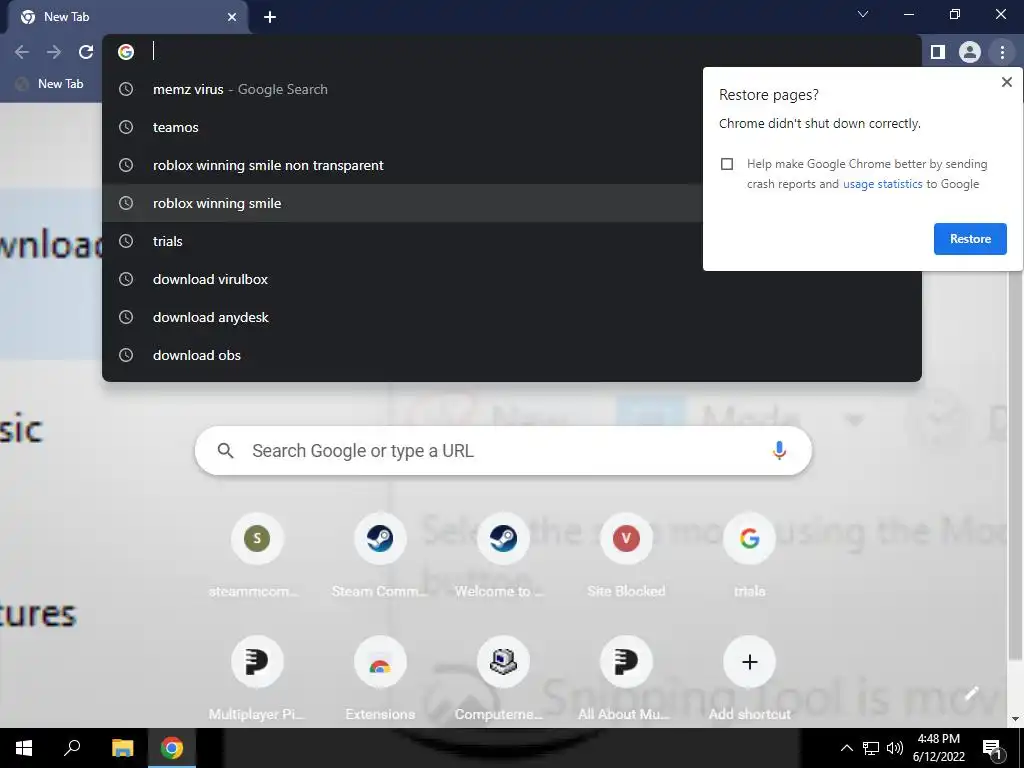This screenshot has height=768, width=1024.
Task: Open the 'Welcome to...' Steam shortcut
Action: (x=503, y=555)
